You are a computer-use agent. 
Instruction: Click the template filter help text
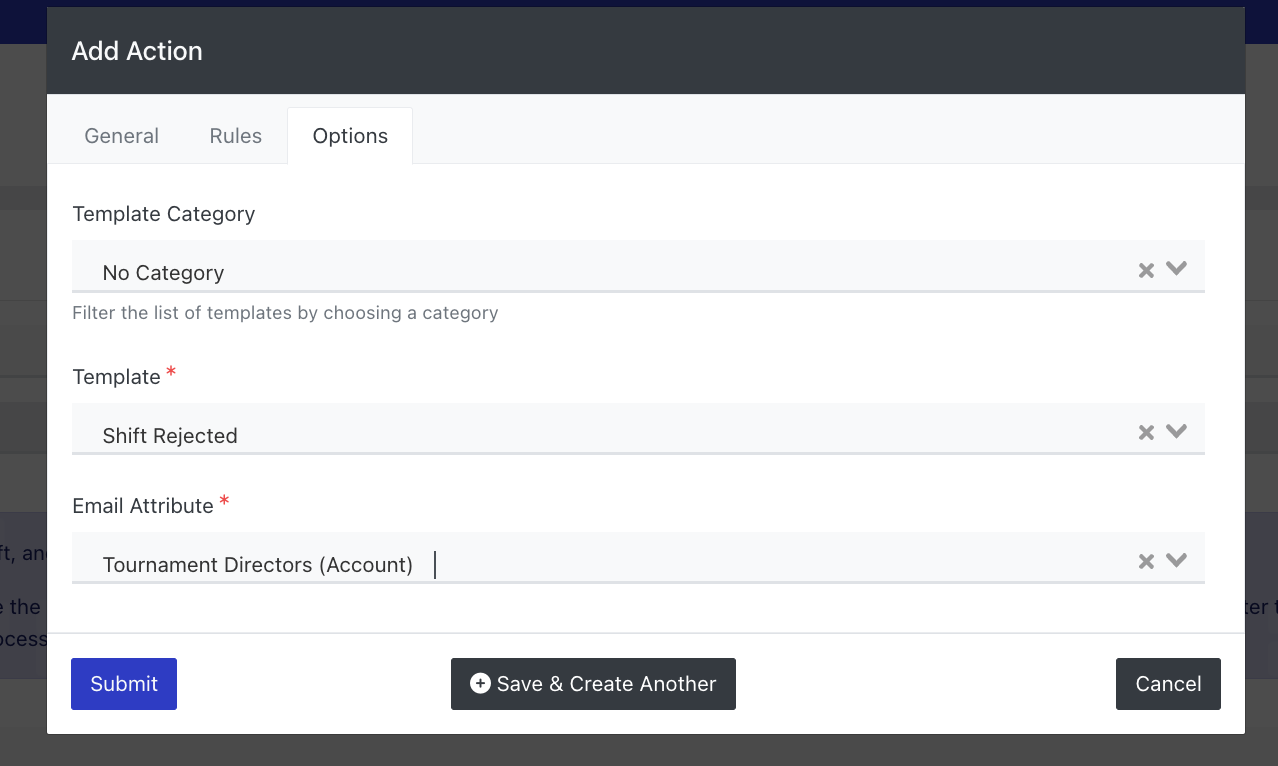pos(285,313)
